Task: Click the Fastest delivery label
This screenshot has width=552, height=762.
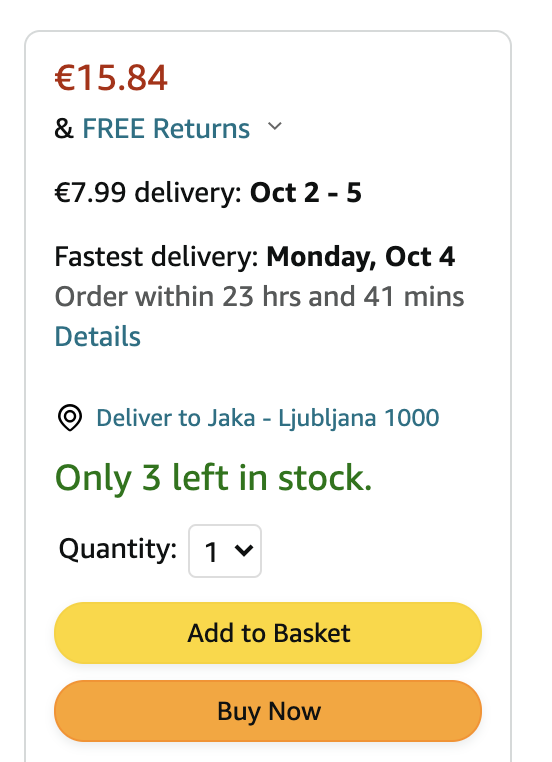Action: pyautogui.click(x=156, y=257)
